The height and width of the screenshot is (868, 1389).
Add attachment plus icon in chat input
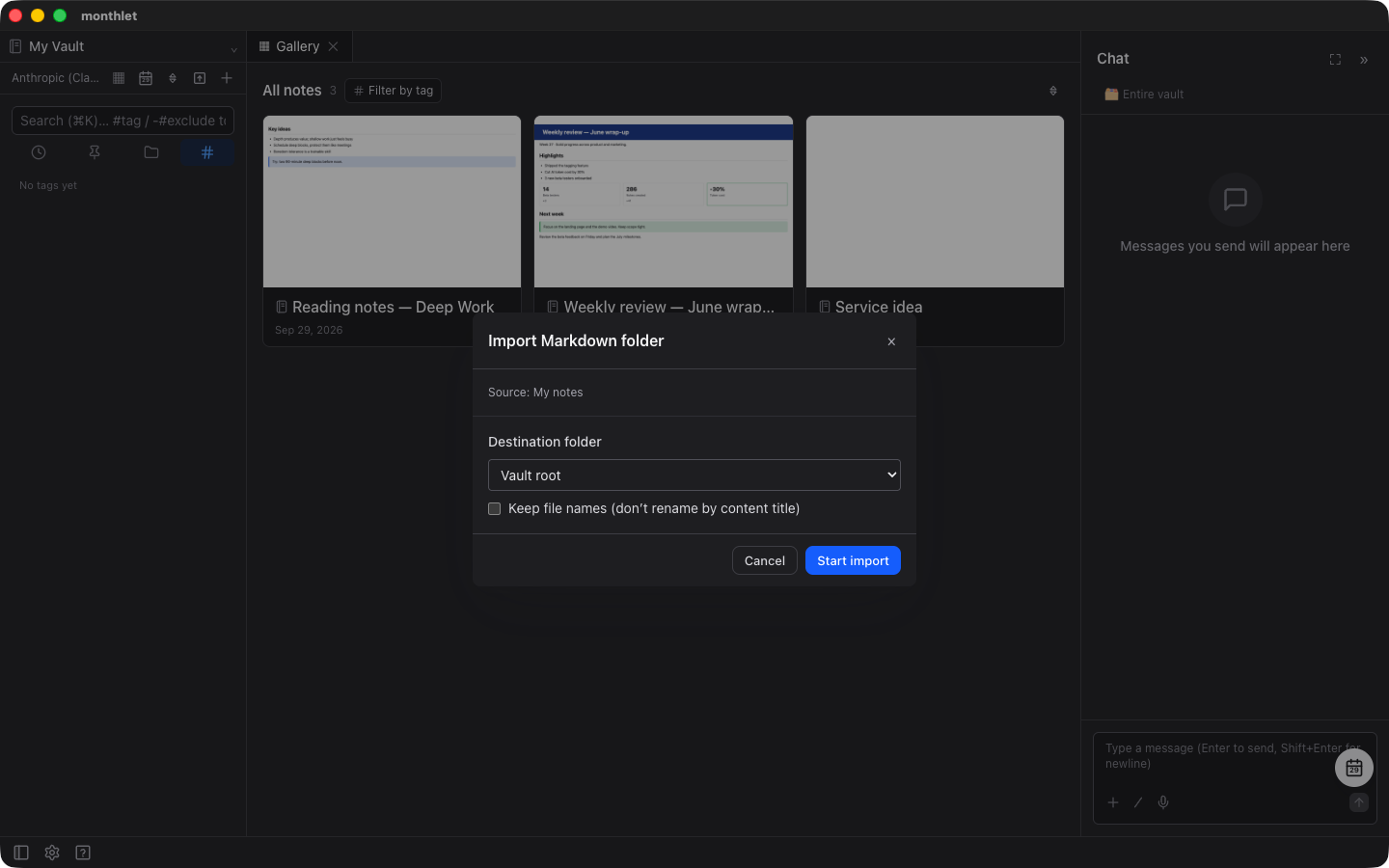1113,802
